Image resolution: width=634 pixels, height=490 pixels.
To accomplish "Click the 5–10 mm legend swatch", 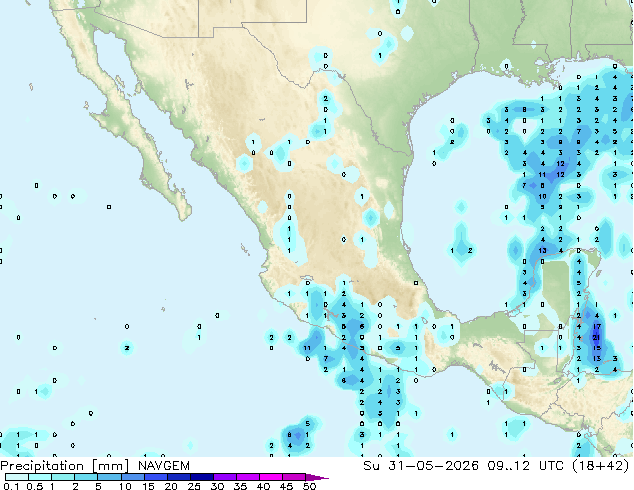I will point(109,477).
